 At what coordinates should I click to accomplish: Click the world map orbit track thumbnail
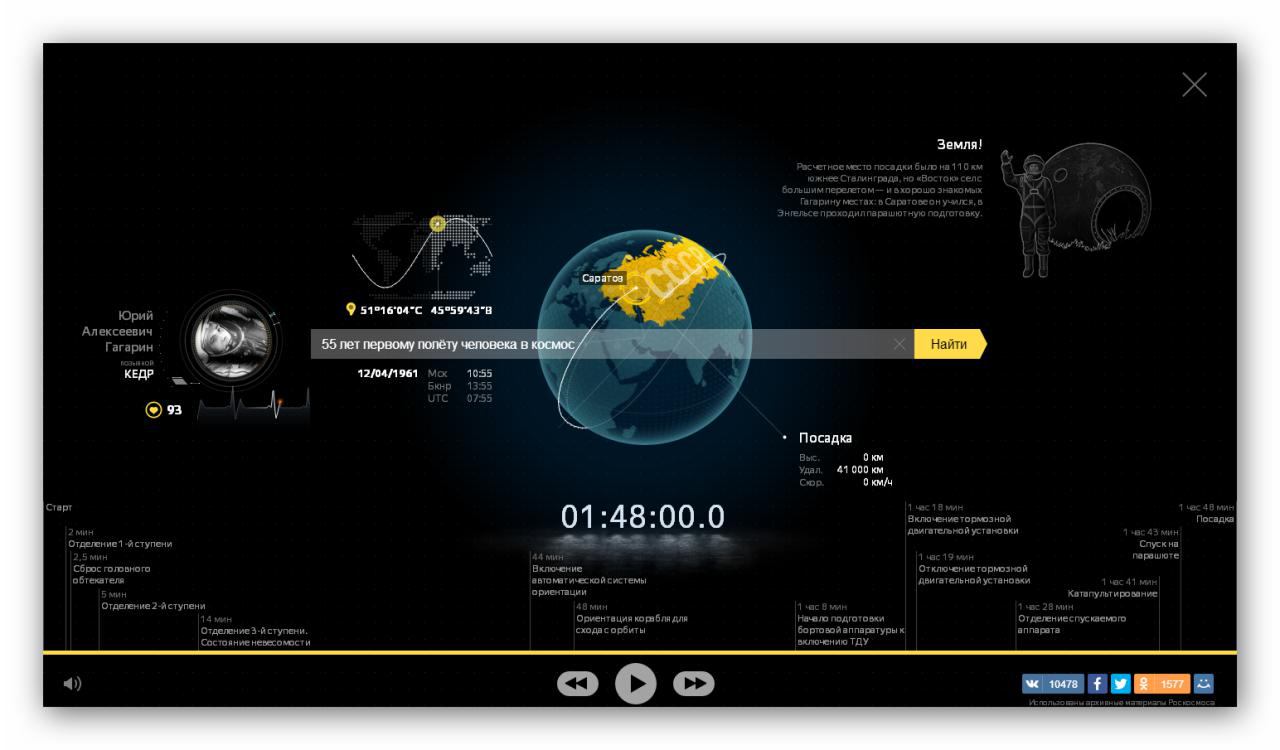421,254
